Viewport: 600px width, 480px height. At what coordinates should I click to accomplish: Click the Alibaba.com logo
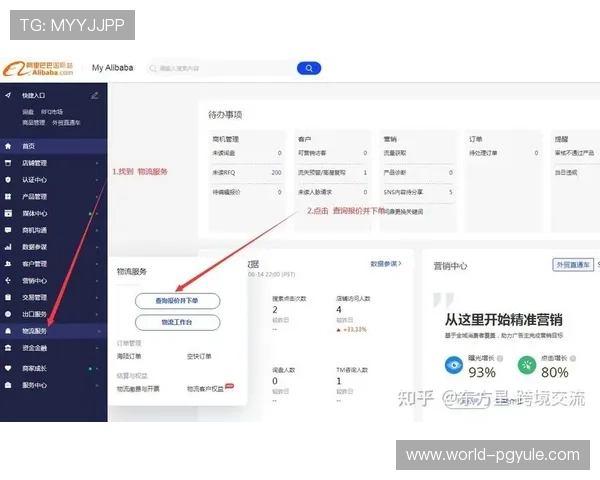click(x=38, y=69)
